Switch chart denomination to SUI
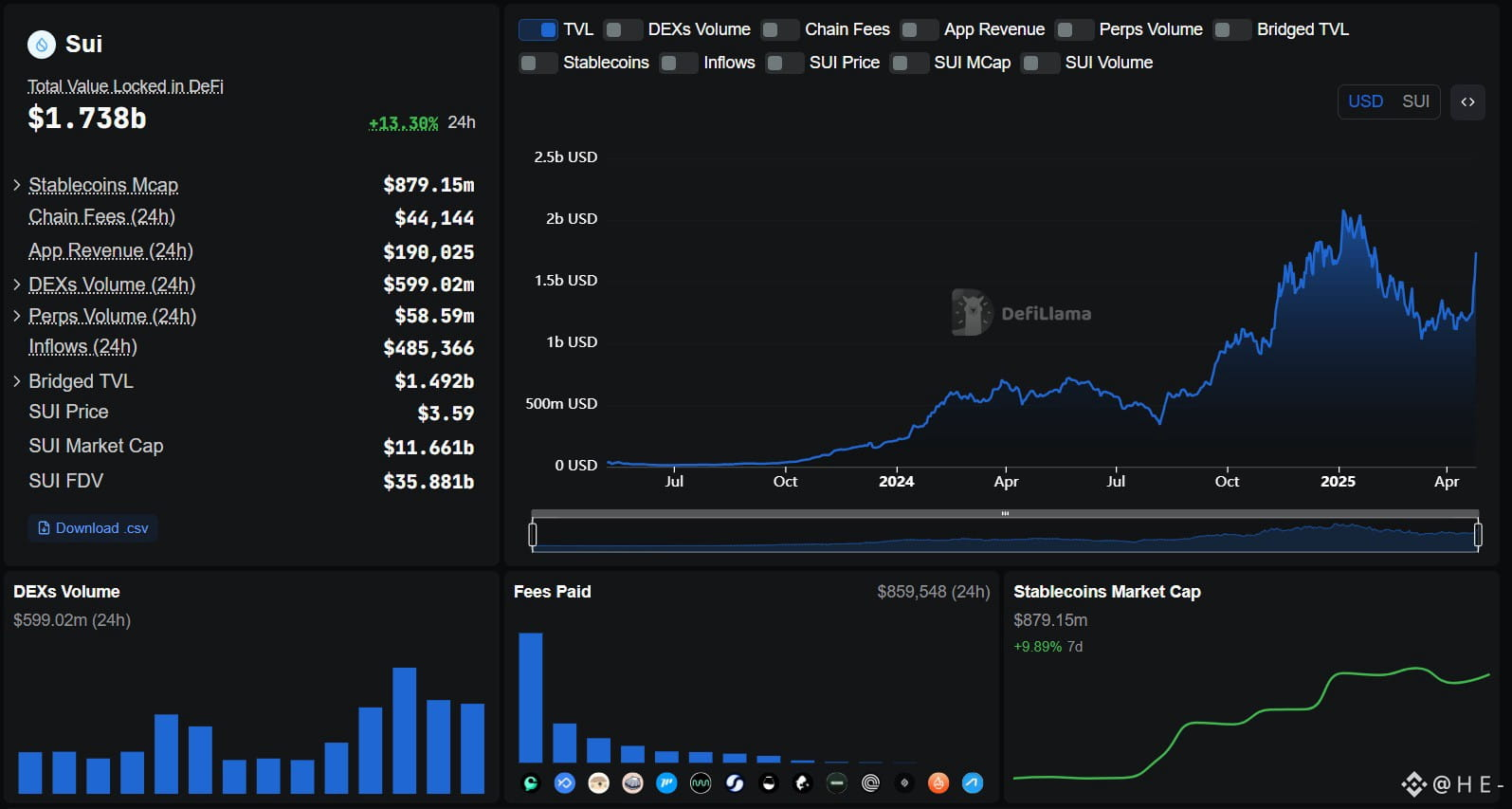 tap(1415, 101)
